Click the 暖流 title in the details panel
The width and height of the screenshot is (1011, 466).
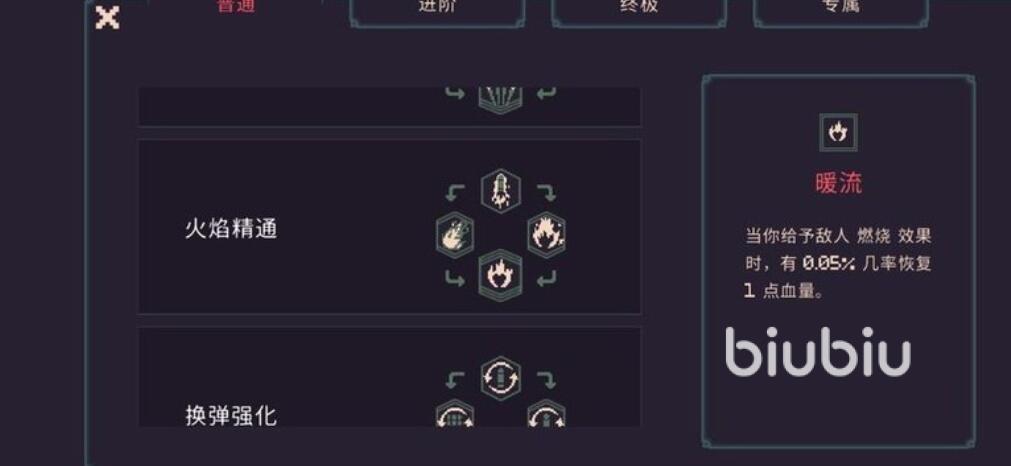coord(838,184)
